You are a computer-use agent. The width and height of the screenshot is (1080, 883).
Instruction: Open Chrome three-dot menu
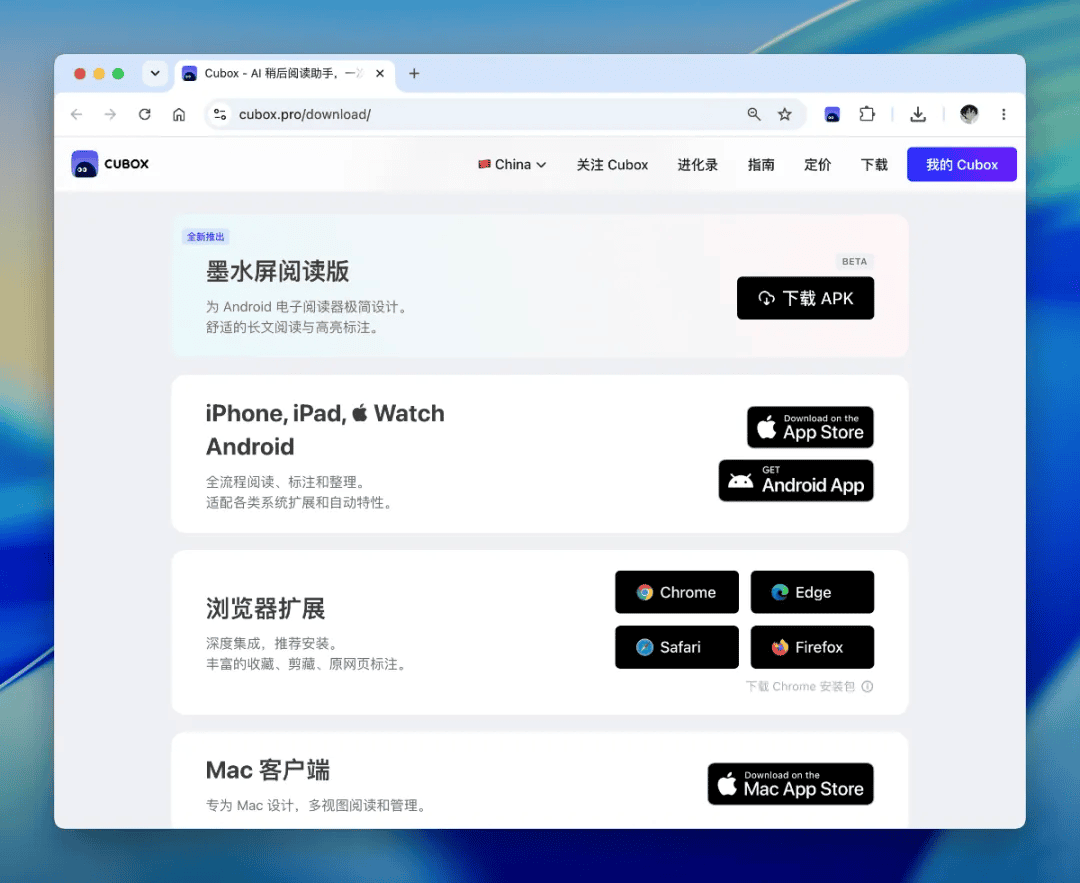[1004, 114]
